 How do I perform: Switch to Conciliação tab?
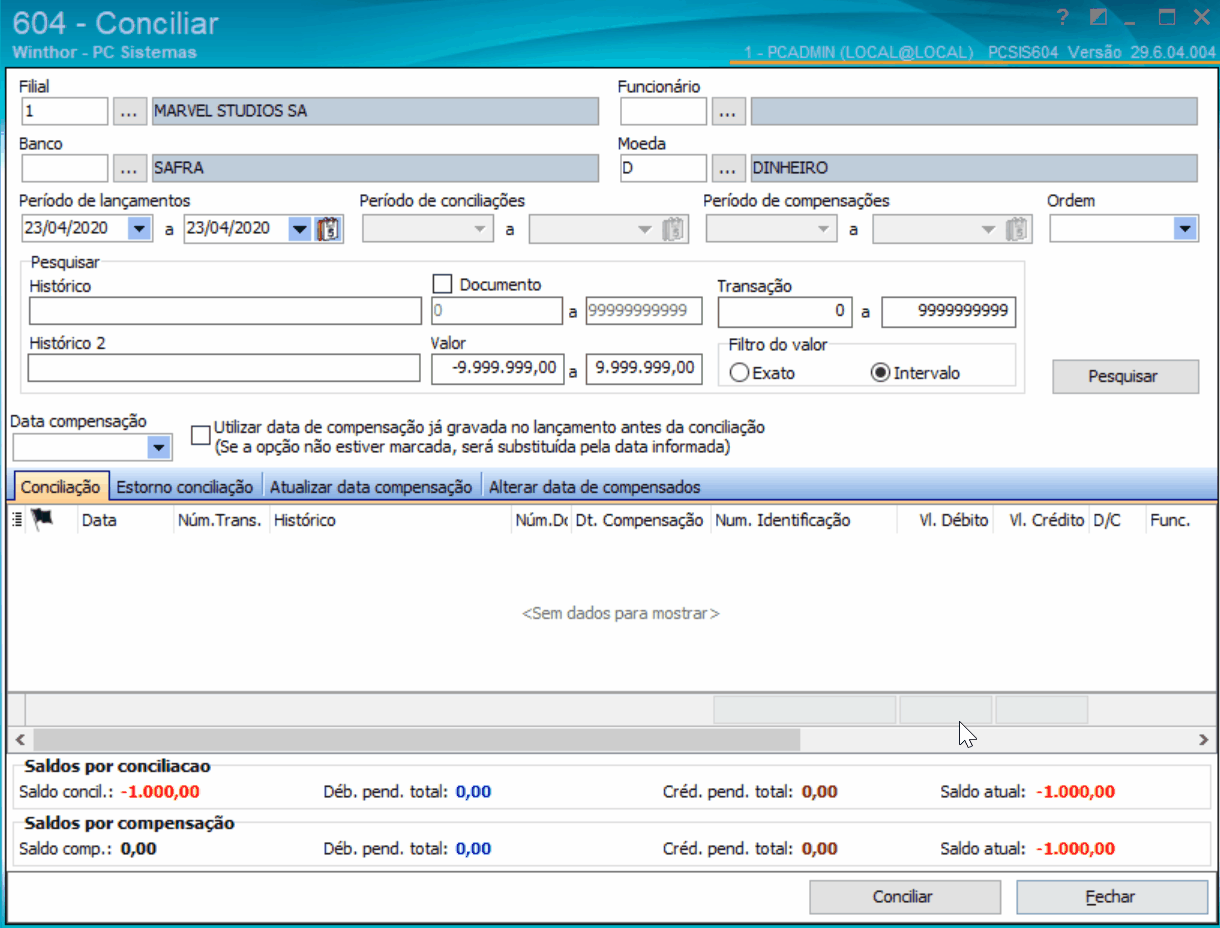point(60,487)
